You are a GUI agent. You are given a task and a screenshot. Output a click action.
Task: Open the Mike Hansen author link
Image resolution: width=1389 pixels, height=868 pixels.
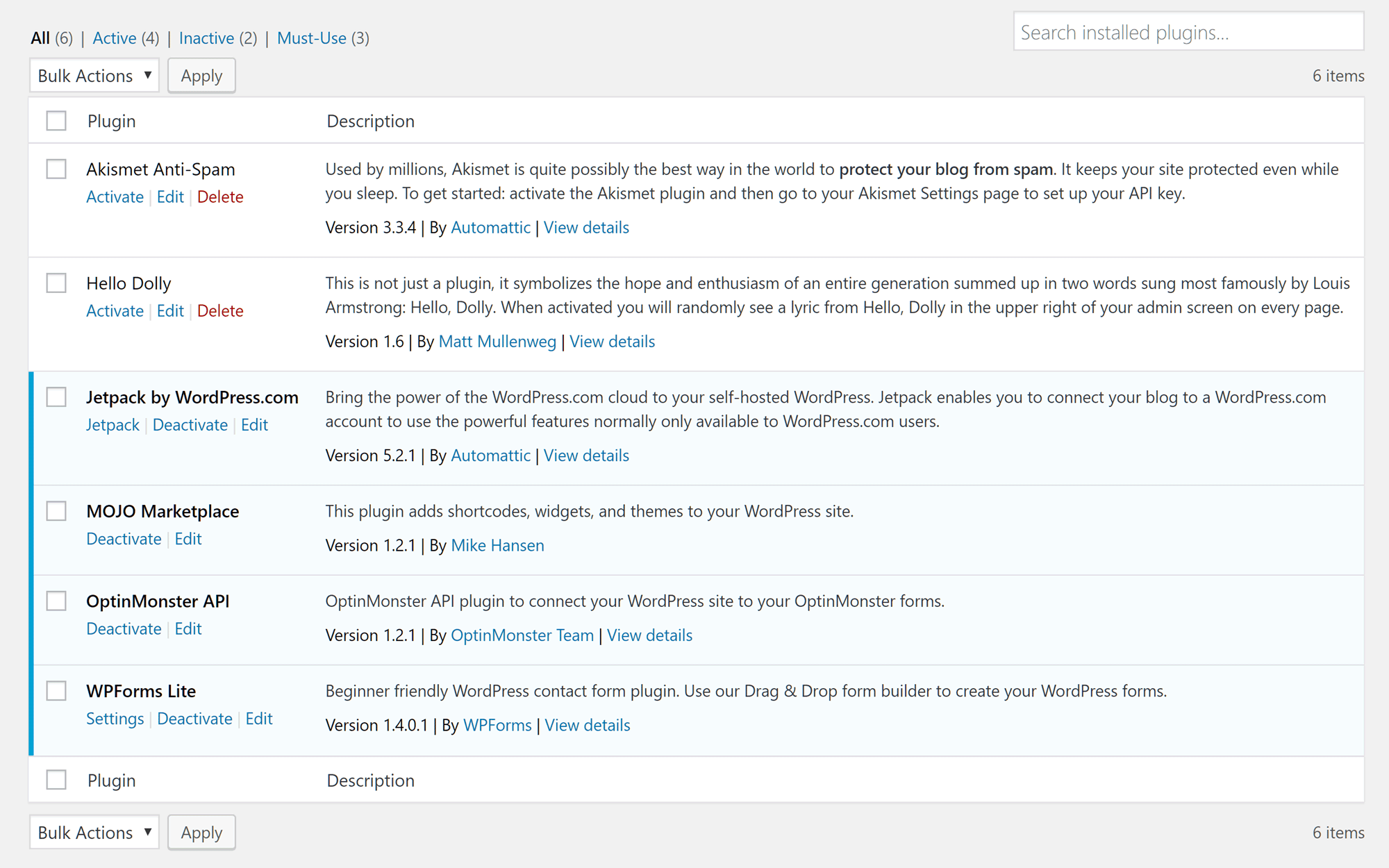[x=497, y=545]
